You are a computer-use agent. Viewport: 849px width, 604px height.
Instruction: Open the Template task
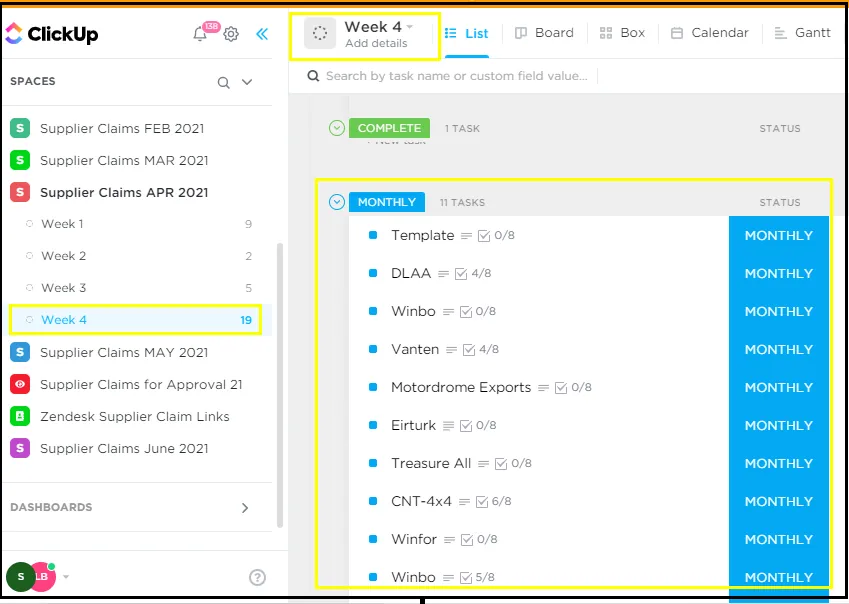[422, 235]
